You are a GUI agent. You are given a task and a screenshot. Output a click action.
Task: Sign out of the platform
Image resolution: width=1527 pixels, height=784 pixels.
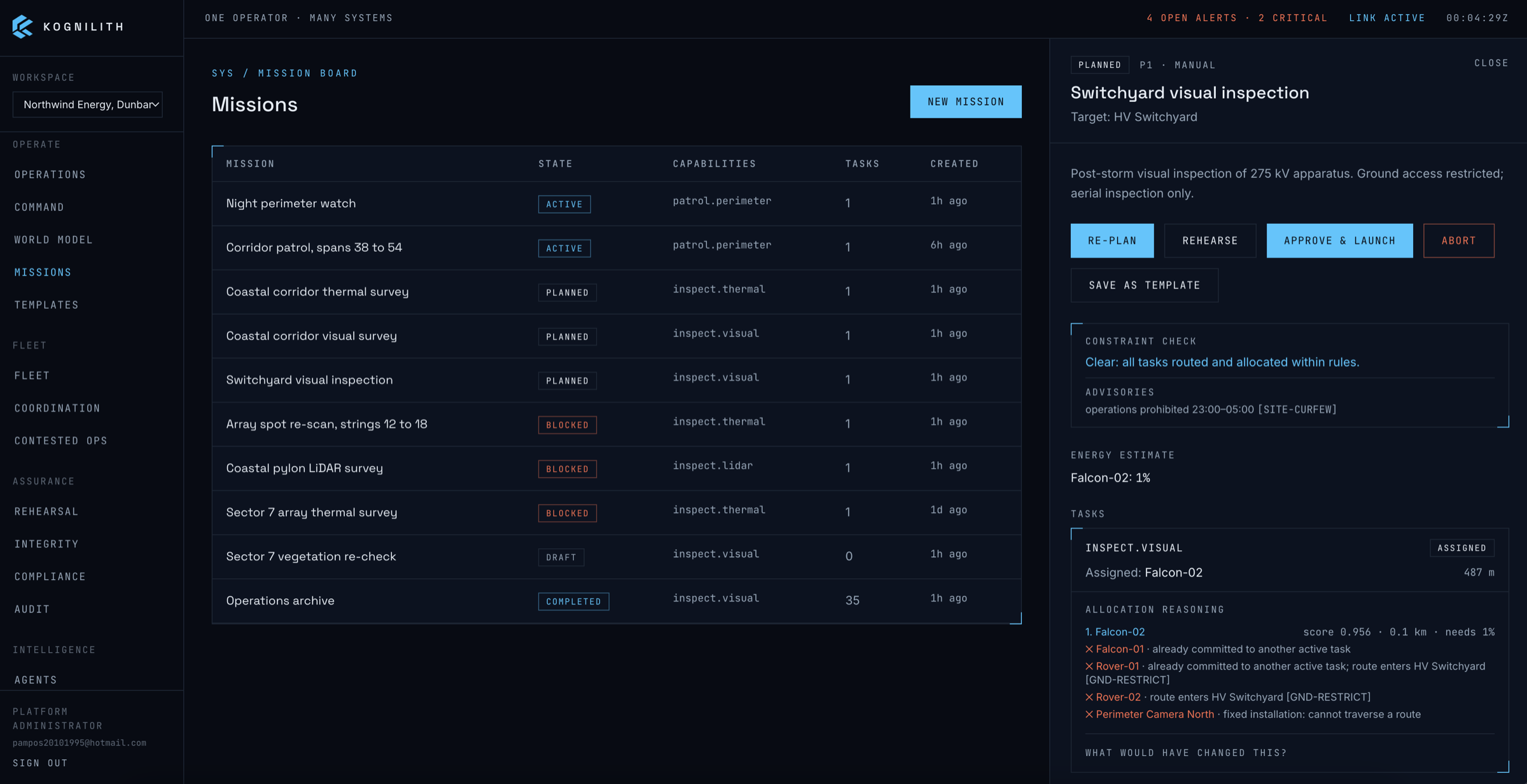[40, 763]
